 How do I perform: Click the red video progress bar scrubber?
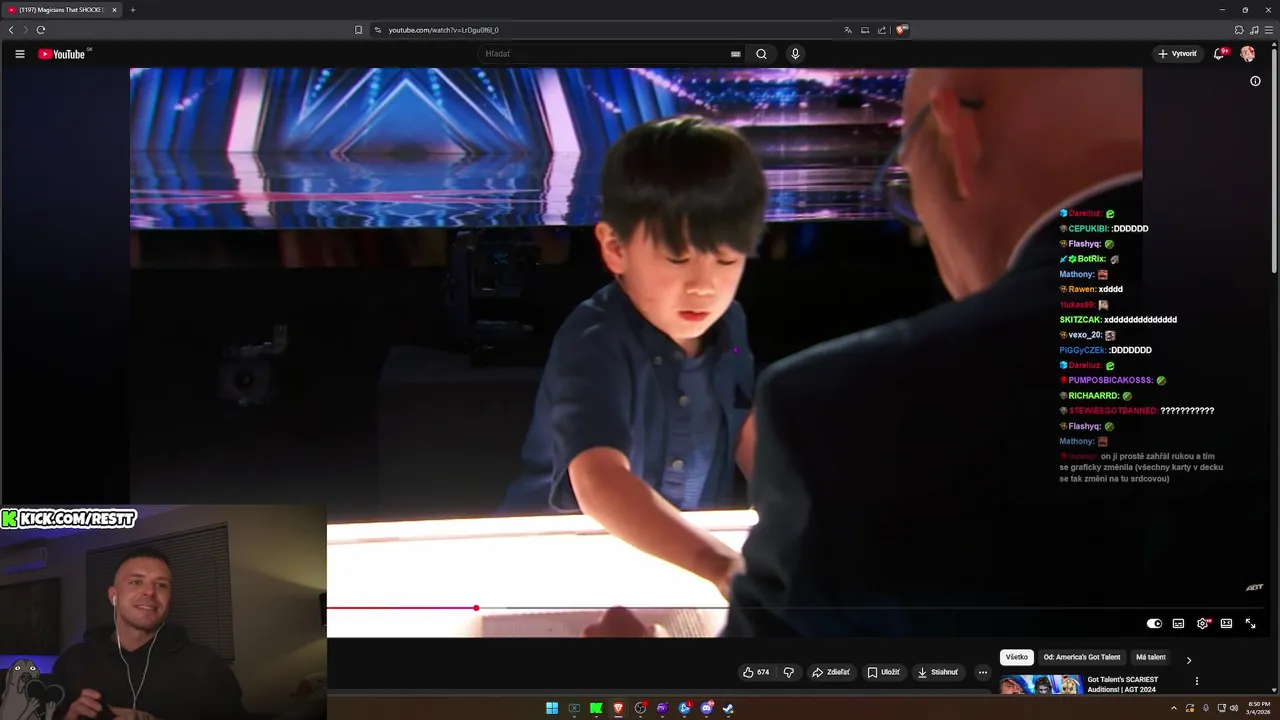click(x=476, y=608)
